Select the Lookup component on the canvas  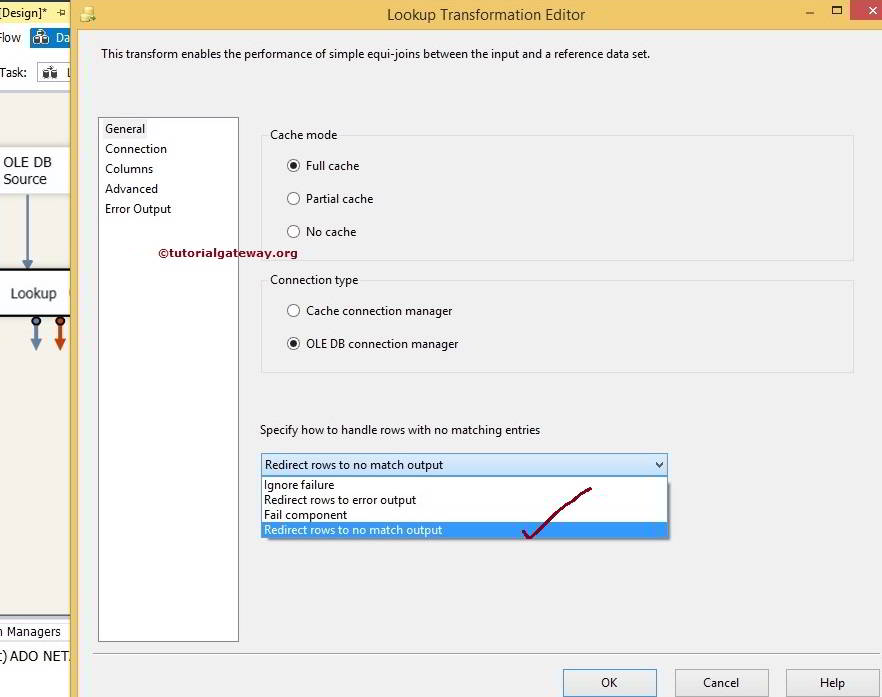point(33,293)
